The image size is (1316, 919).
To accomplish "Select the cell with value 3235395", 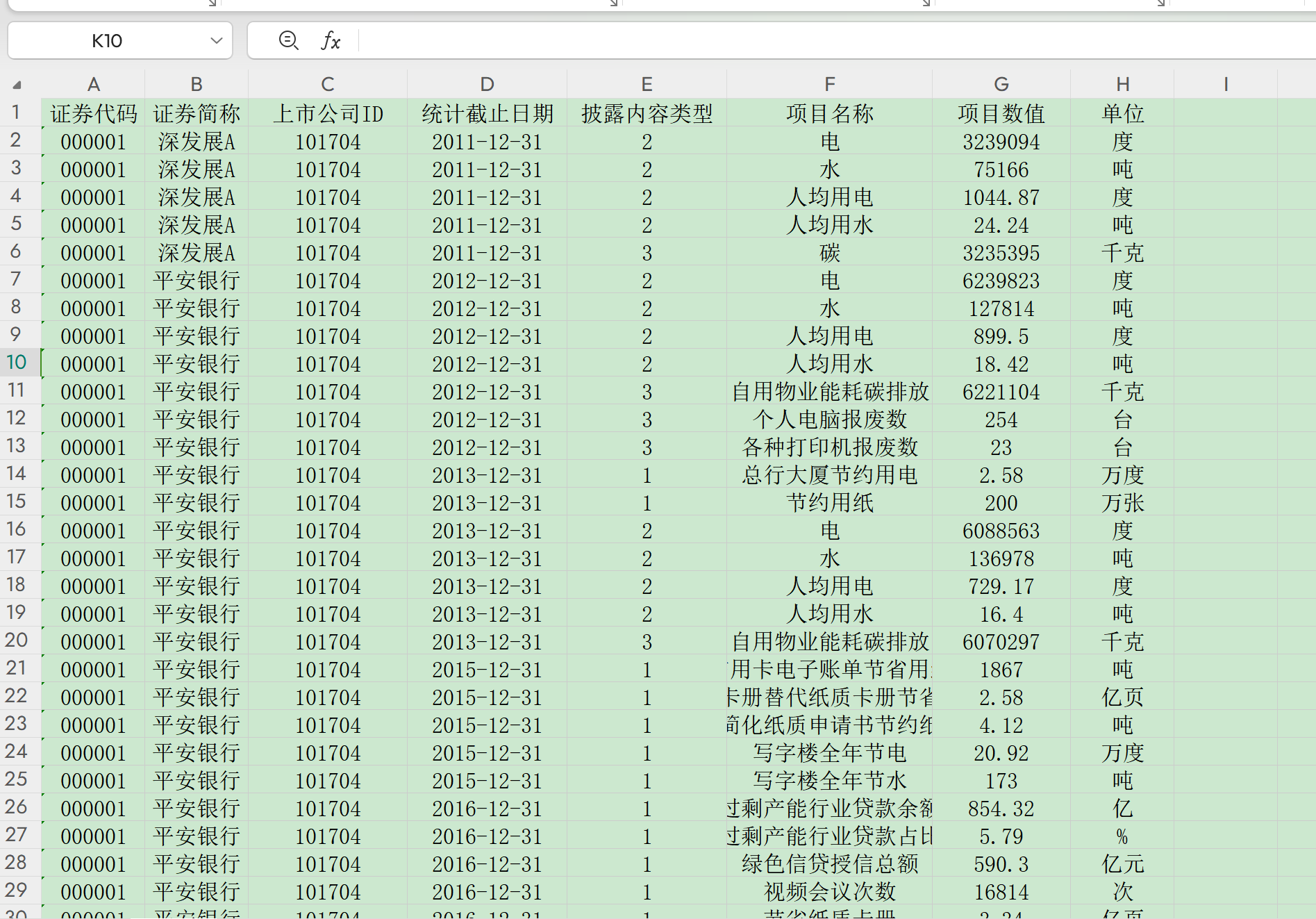I will coord(1001,252).
